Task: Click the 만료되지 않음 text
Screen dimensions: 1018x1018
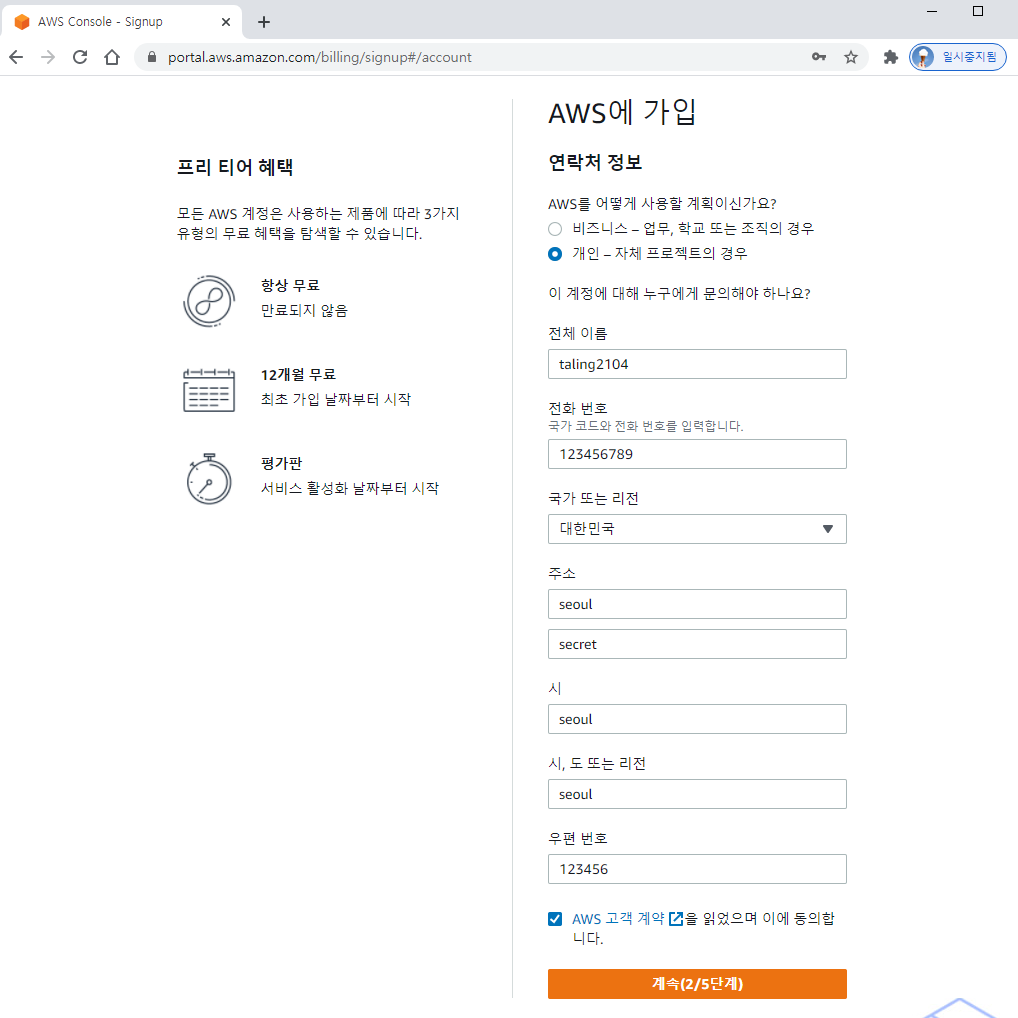Action: (x=304, y=310)
